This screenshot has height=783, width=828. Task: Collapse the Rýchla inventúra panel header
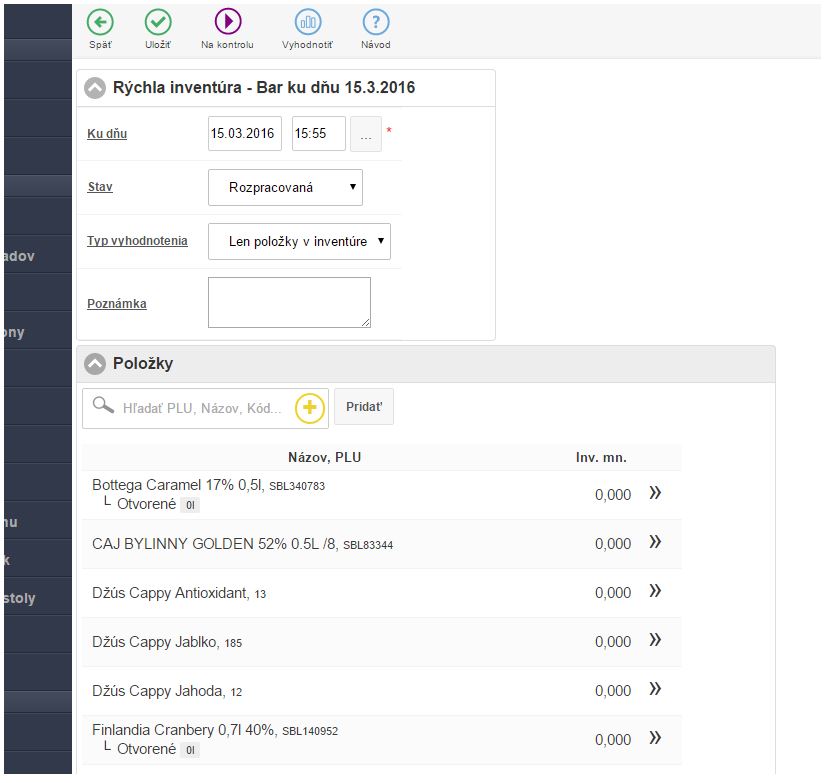pyautogui.click(x=95, y=88)
